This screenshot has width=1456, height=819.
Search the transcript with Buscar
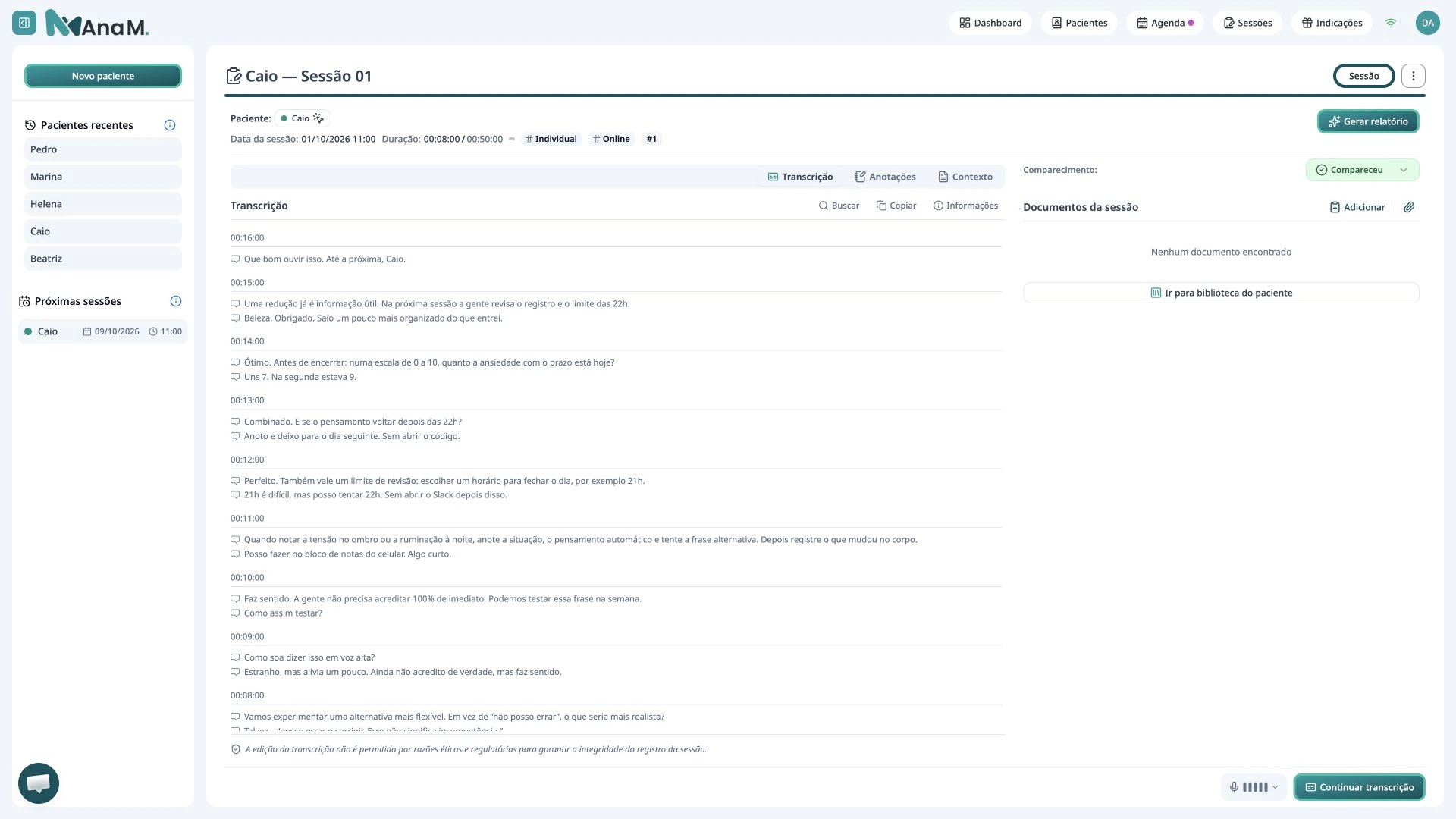(x=839, y=206)
